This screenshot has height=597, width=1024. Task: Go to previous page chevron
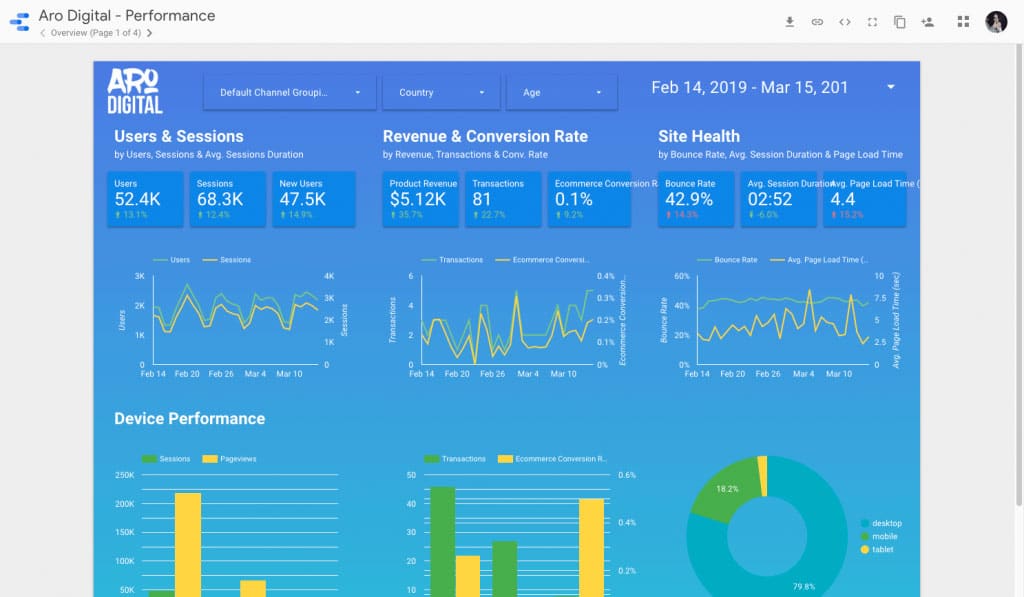coord(42,33)
